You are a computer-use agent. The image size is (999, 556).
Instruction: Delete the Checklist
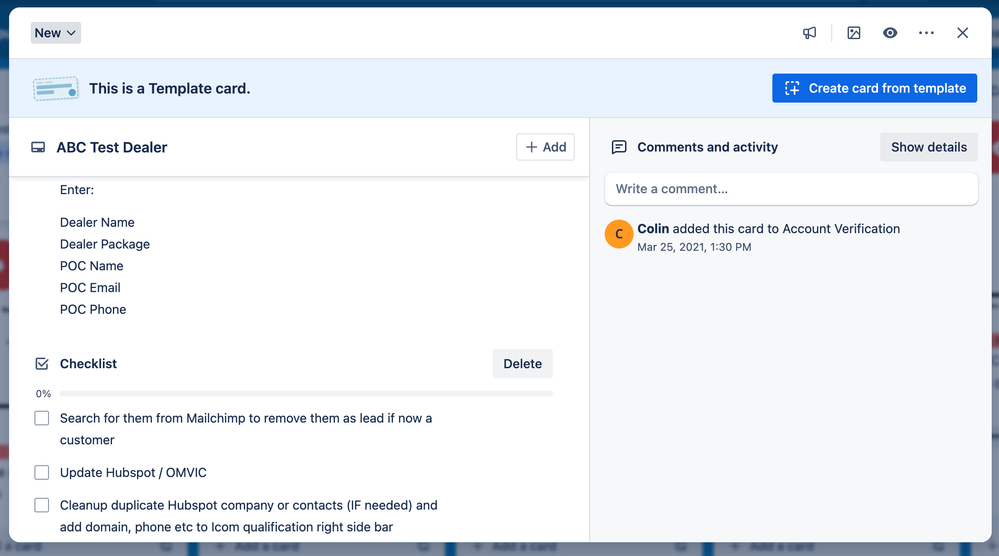coord(522,364)
